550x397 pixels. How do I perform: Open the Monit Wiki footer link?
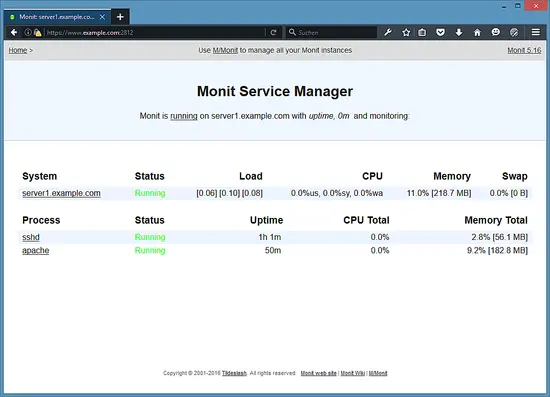click(353, 373)
